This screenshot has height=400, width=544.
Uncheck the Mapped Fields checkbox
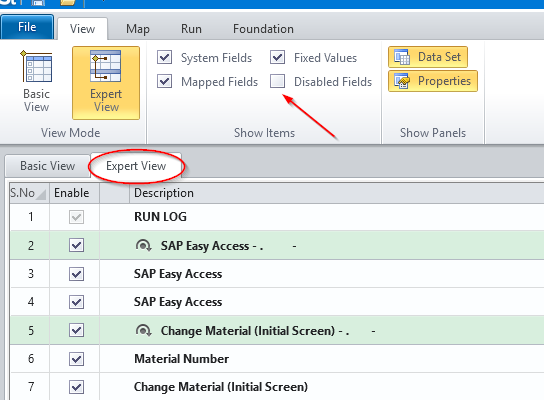pyautogui.click(x=164, y=81)
